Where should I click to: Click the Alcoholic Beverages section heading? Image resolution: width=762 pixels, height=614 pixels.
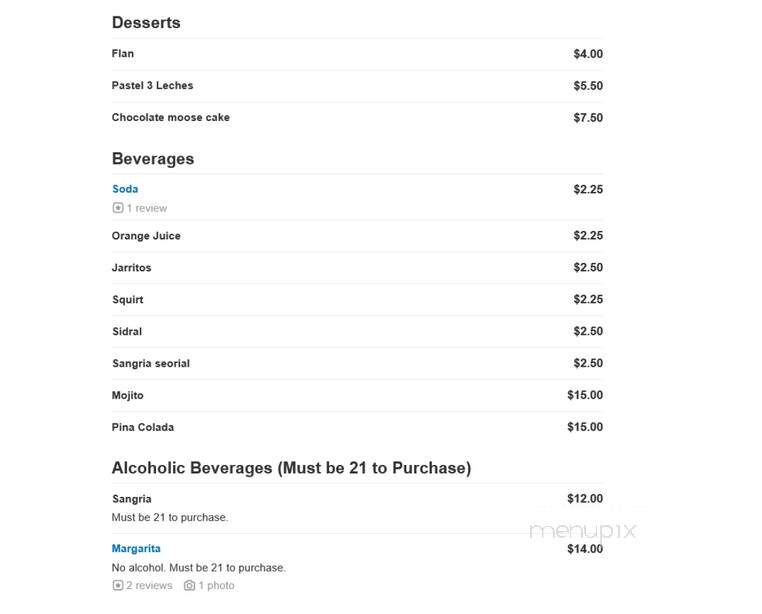[x=292, y=468]
